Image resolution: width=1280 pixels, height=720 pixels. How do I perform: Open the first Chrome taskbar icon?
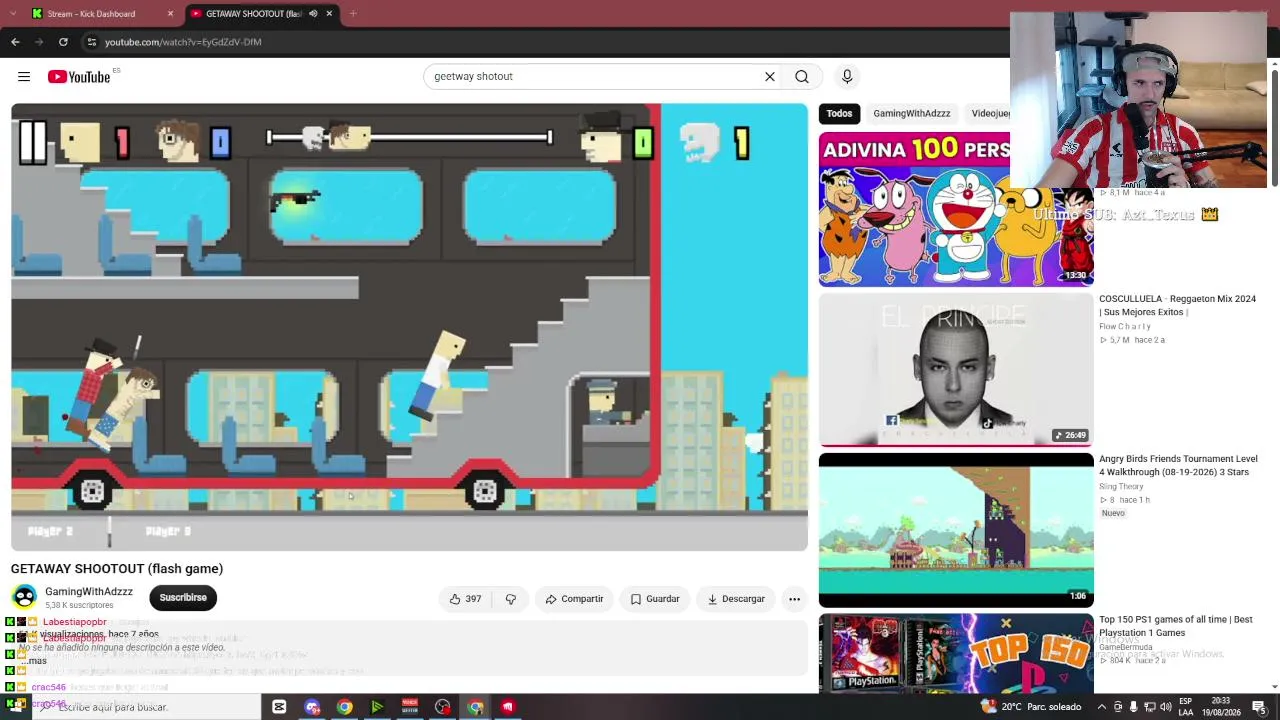[344, 707]
